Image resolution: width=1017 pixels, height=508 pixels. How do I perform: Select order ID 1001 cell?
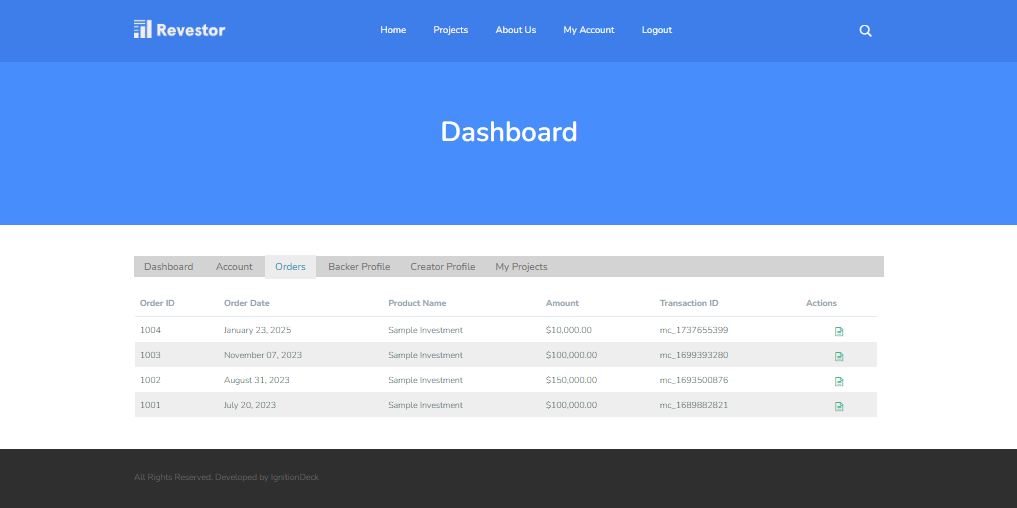pyautogui.click(x=150, y=405)
